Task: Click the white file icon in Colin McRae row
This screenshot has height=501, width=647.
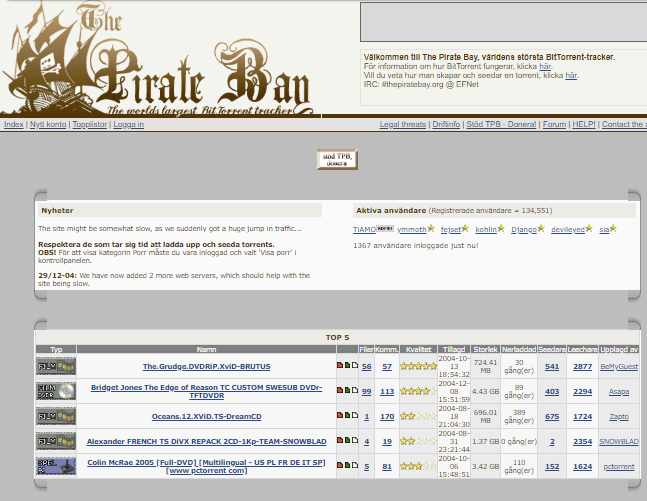Action: point(354,465)
